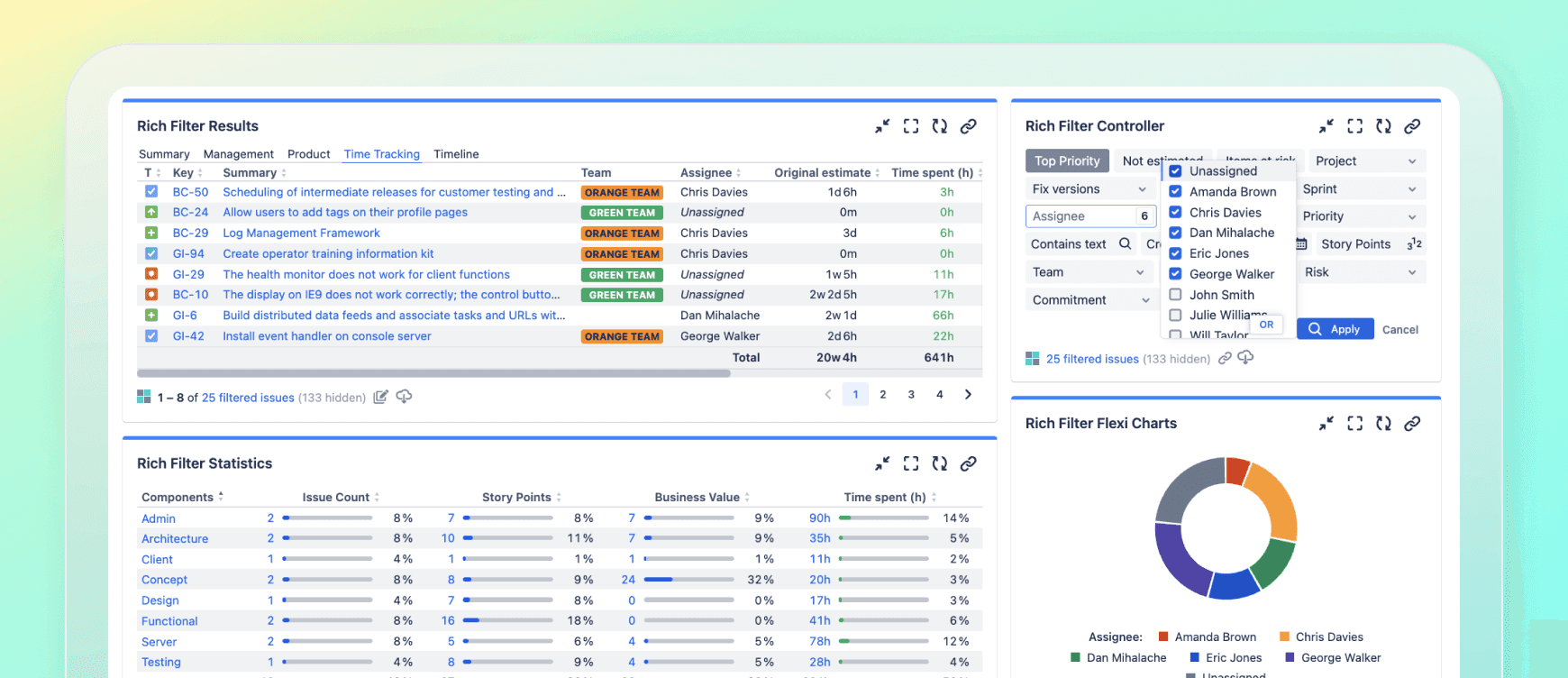Sort statistics by Components column
Viewport: 1568px width, 678px height.
coord(182,497)
